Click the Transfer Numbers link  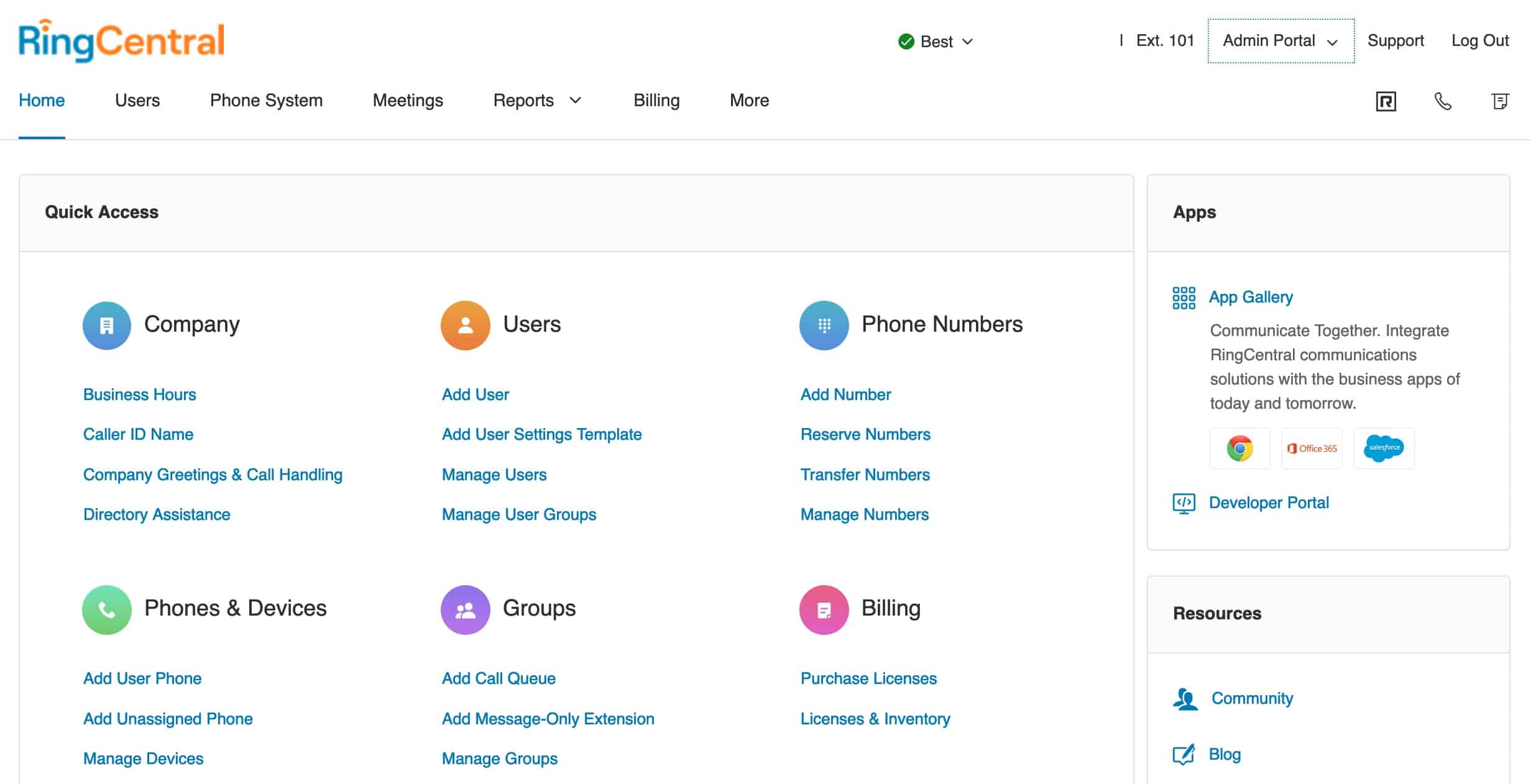(865, 474)
